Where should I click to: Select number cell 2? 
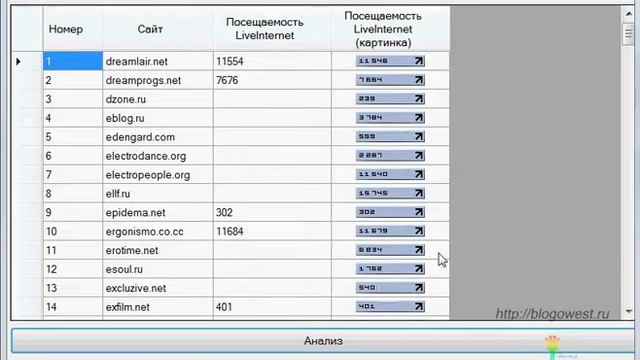tap(73, 80)
